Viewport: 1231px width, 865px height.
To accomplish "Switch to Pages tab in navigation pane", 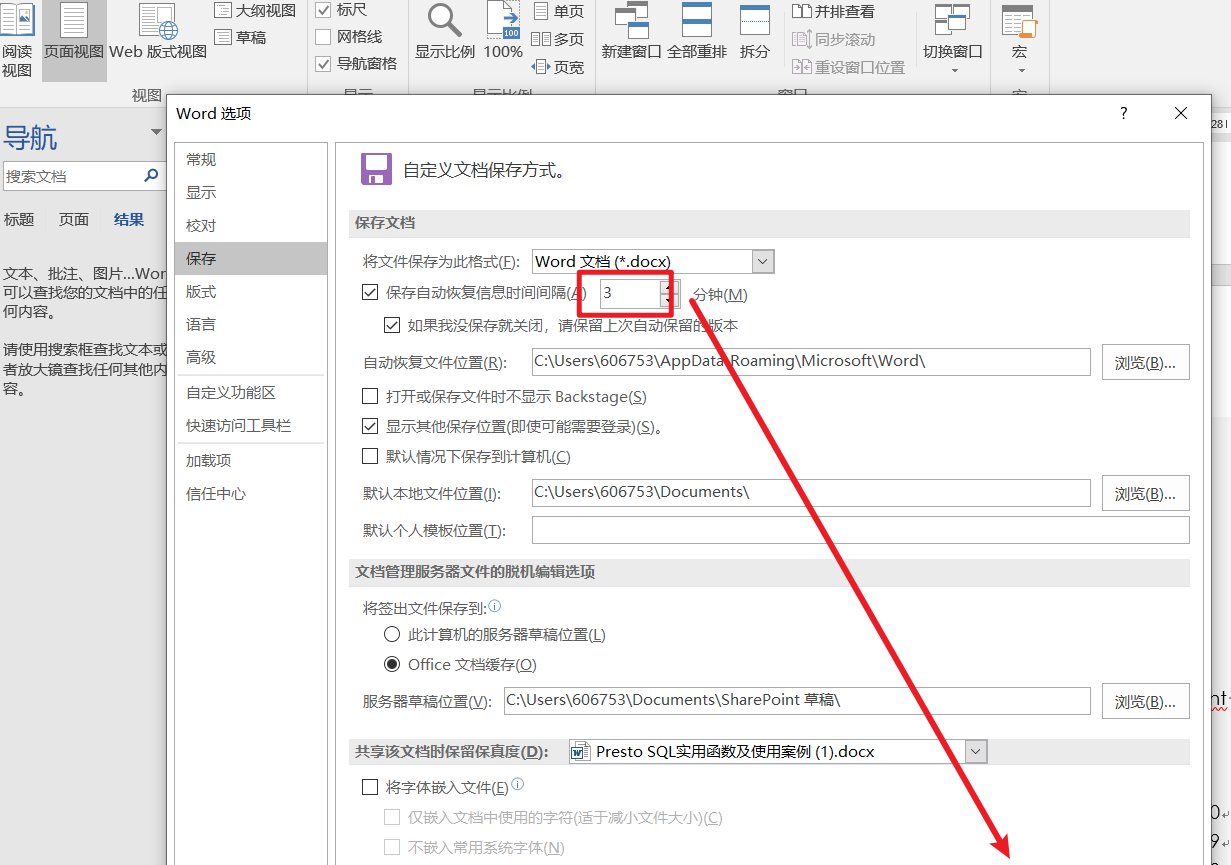I will pos(74,219).
